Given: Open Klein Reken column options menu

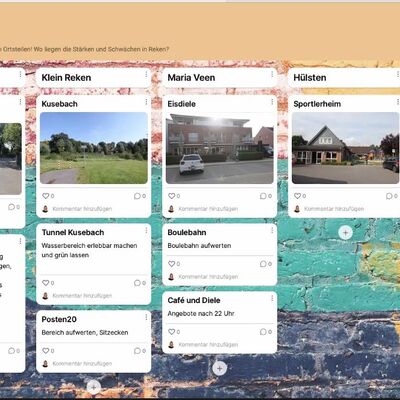Looking at the screenshot, I should (x=146, y=75).
